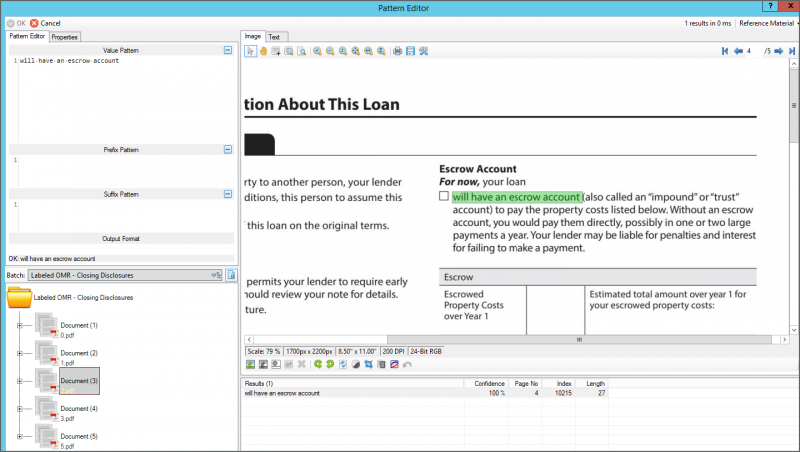This screenshot has height=452, width=800.
Task: Show the grayscale image view icon
Action: [263, 364]
